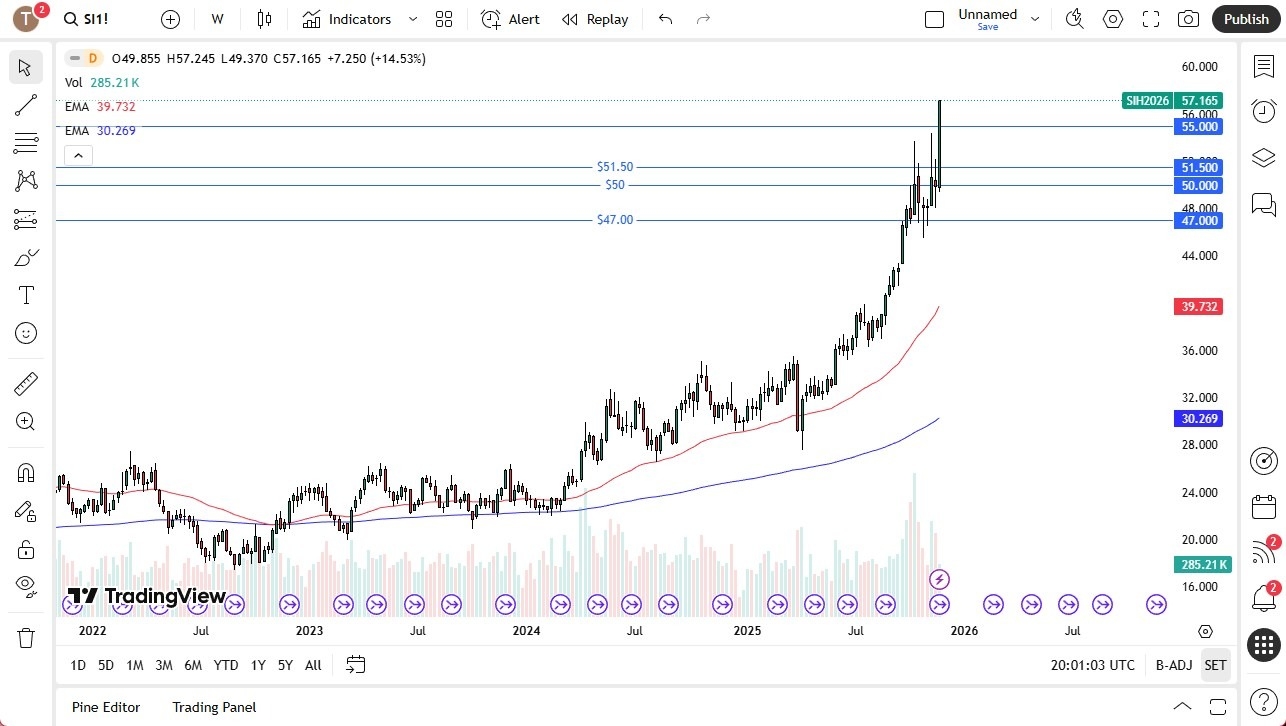Hide all drawings with eye icon
The image size is (1286, 726).
(x=26, y=585)
